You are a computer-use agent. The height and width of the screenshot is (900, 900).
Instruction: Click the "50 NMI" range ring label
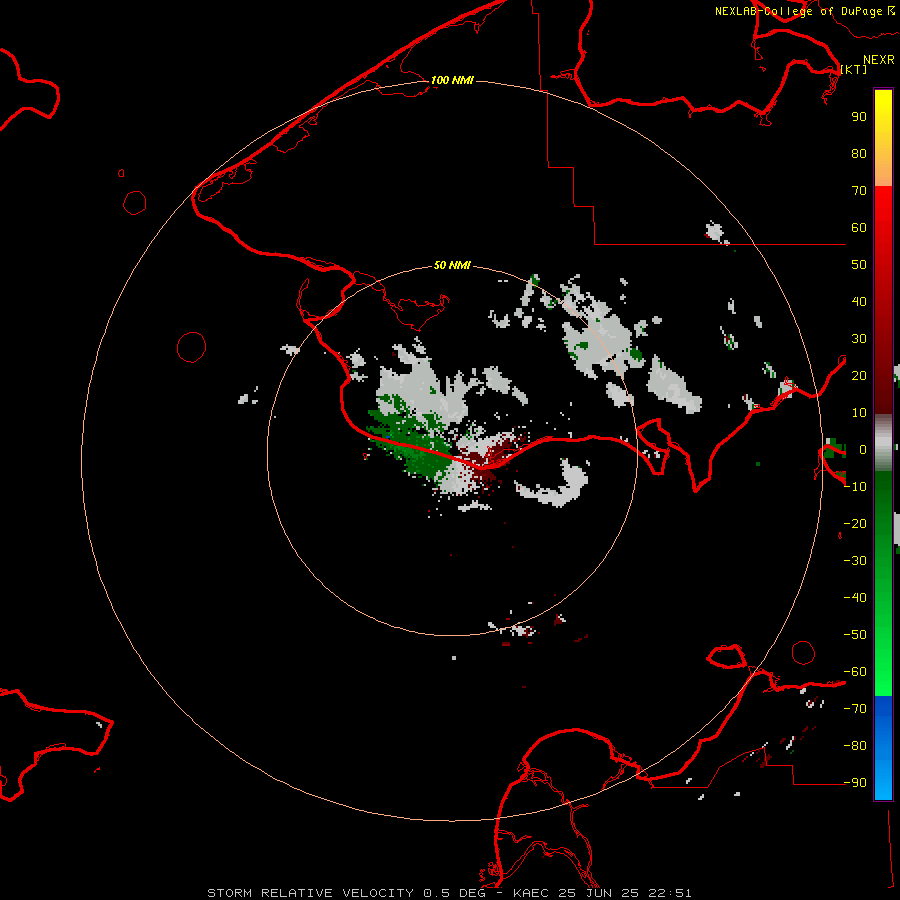tap(452, 265)
